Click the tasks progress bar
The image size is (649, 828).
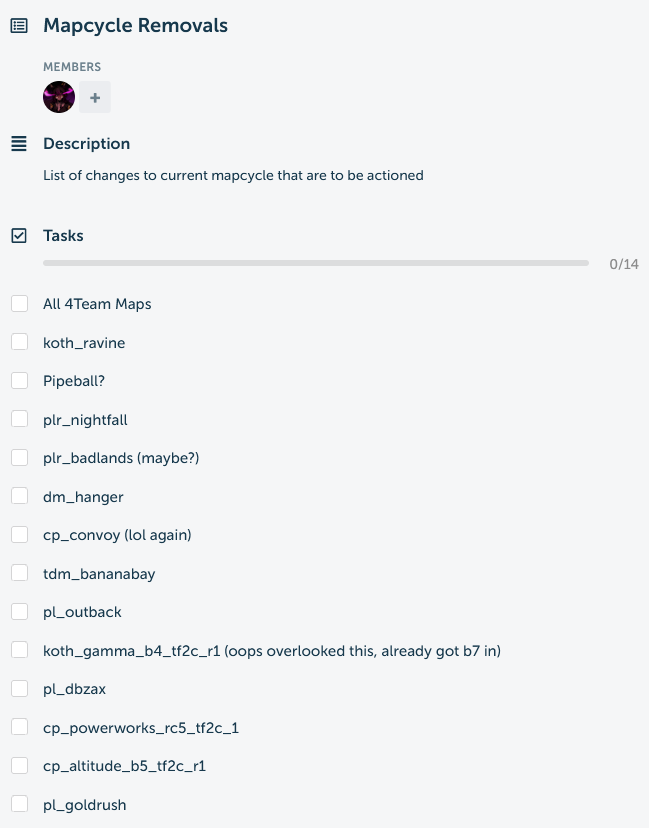click(316, 263)
